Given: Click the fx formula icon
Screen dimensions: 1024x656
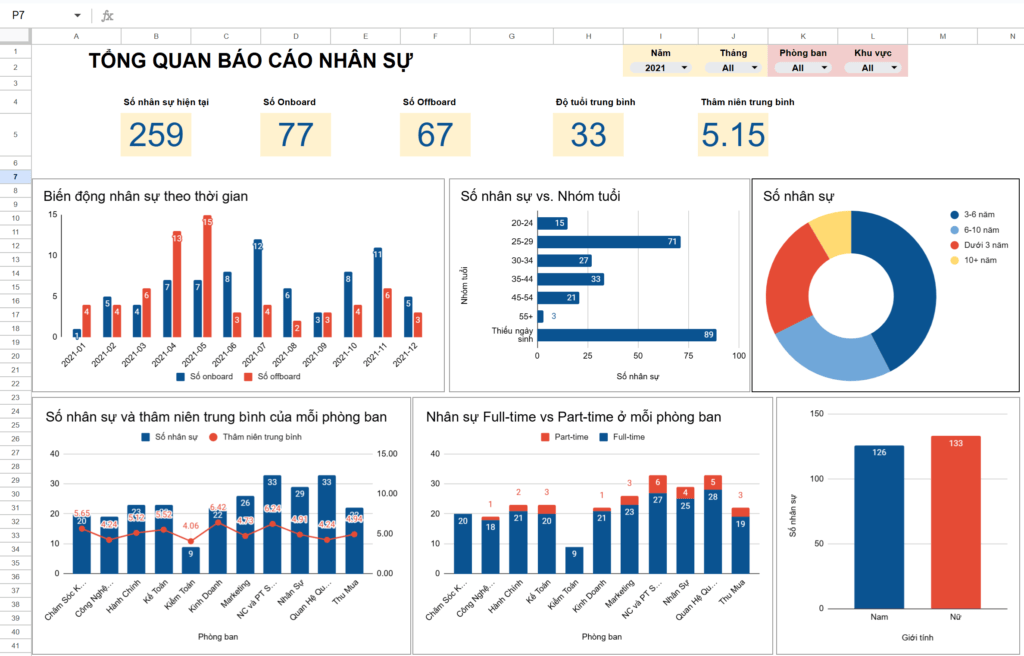Looking at the screenshot, I should [x=107, y=15].
